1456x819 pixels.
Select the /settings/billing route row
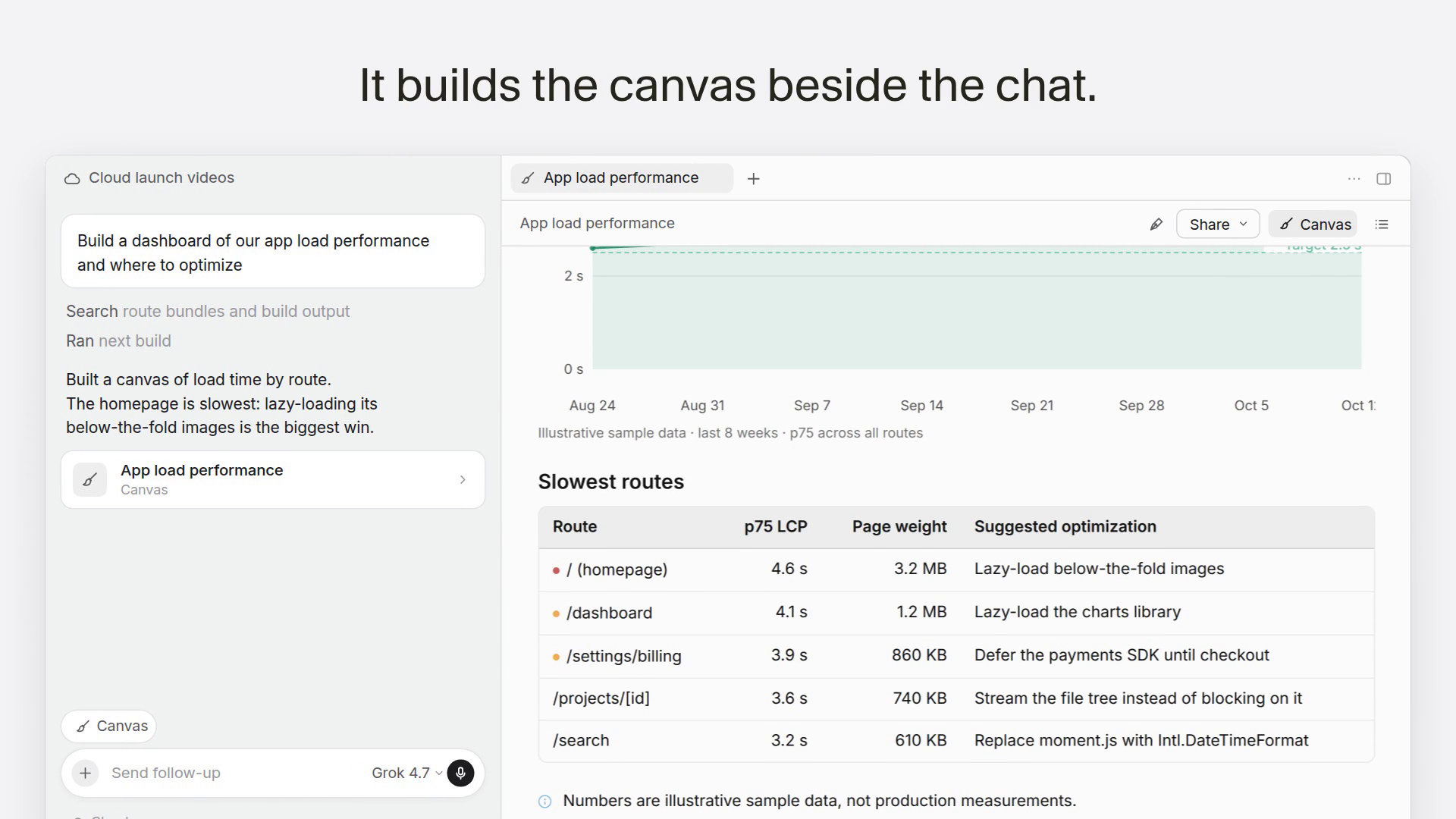(956, 656)
